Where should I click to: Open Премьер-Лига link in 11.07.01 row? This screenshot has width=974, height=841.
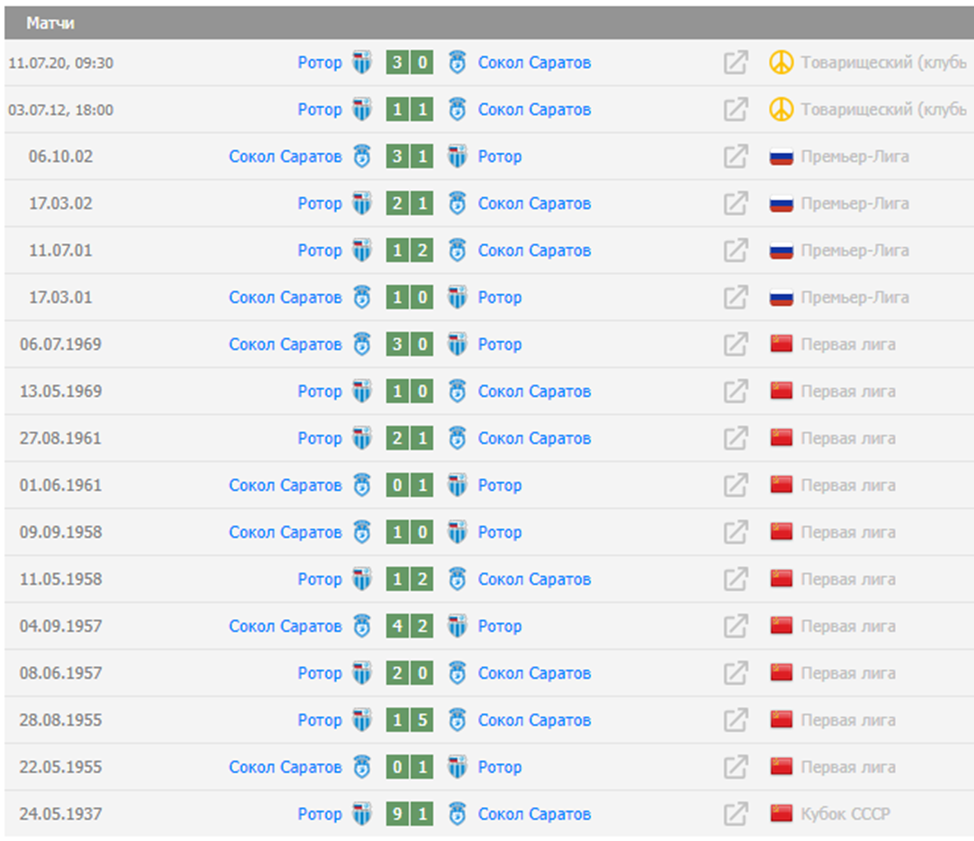[854, 251]
